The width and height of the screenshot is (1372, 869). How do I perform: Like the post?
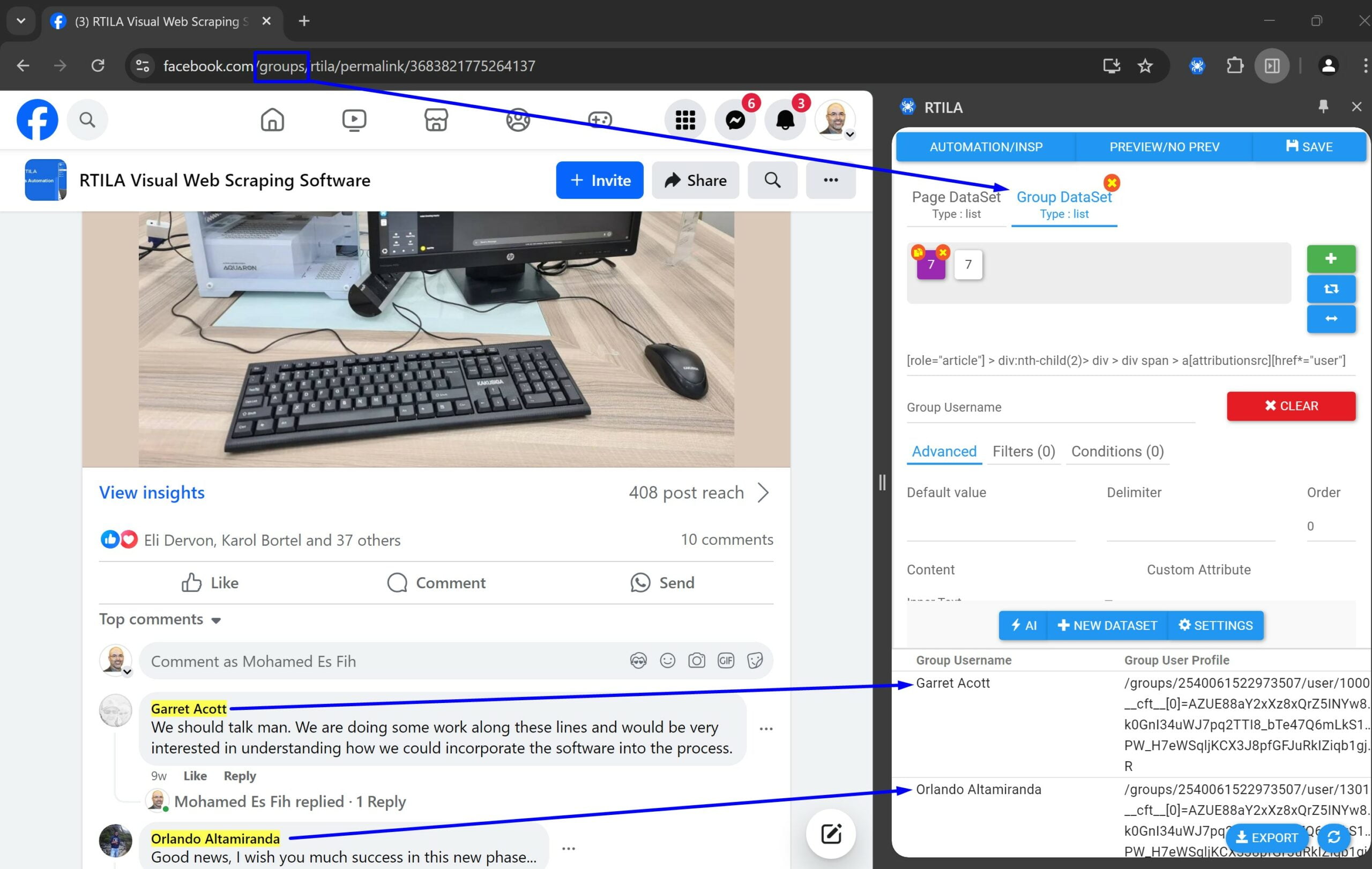pyautogui.click(x=210, y=582)
